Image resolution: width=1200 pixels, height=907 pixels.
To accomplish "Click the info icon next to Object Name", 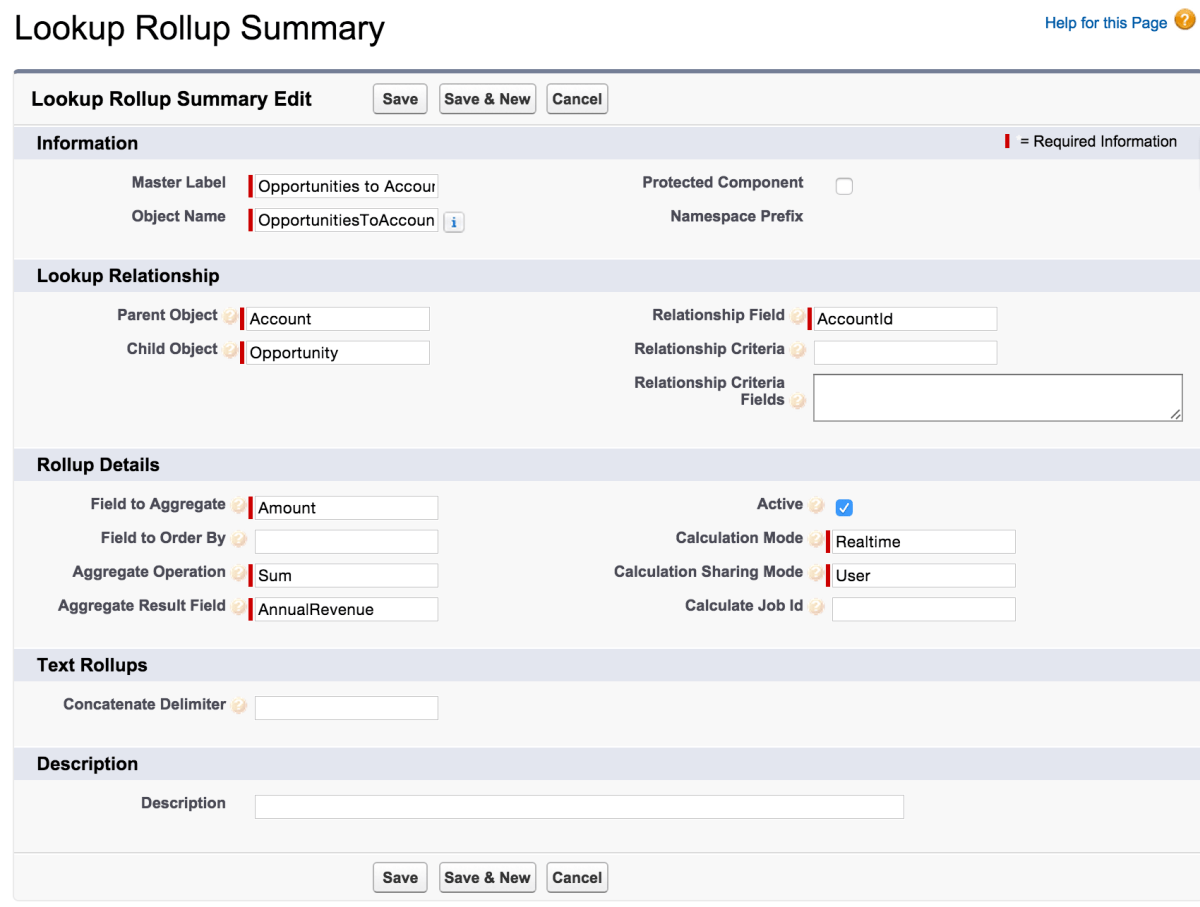I will click(453, 223).
